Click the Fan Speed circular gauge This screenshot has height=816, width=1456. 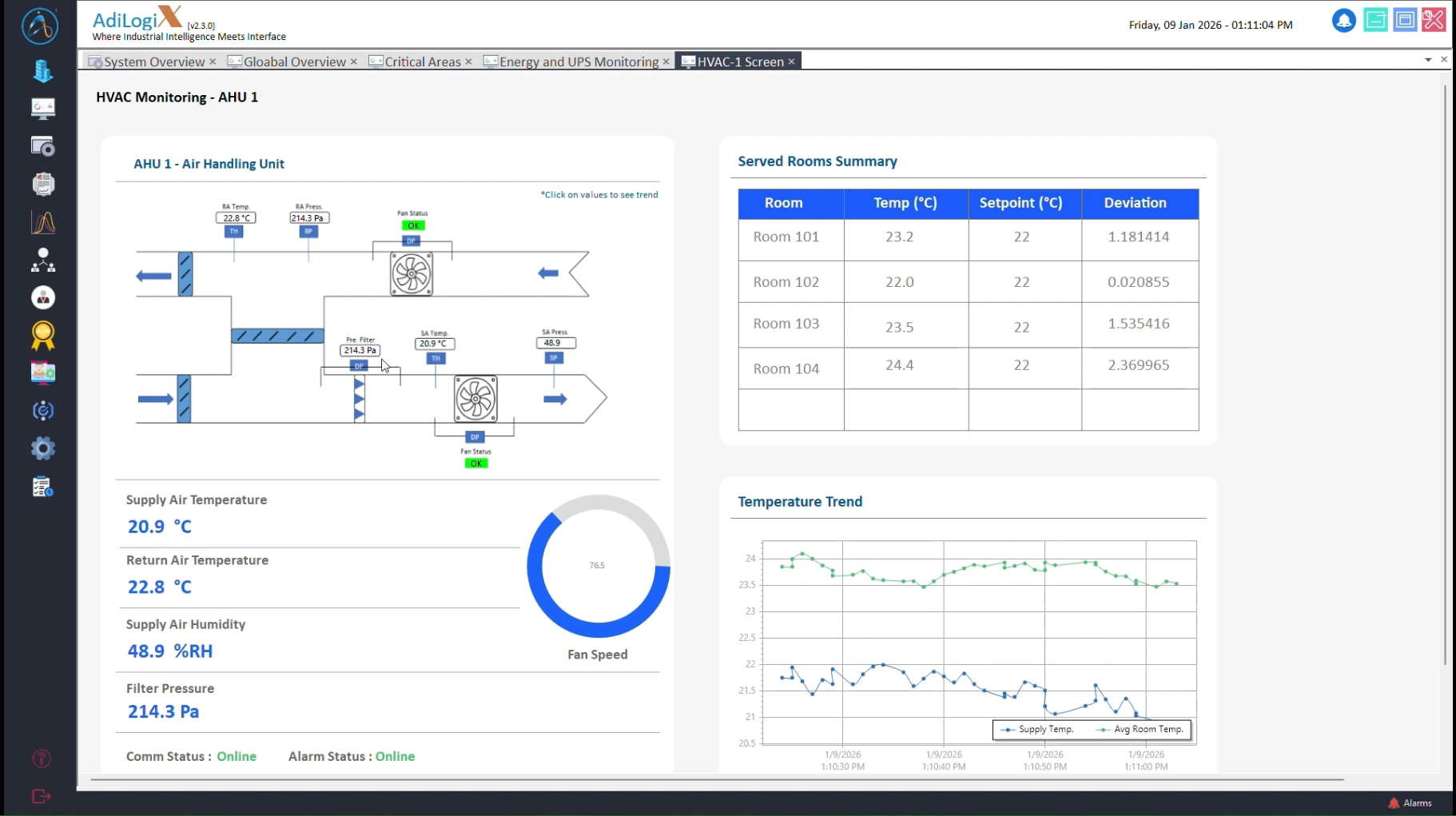coord(598,566)
